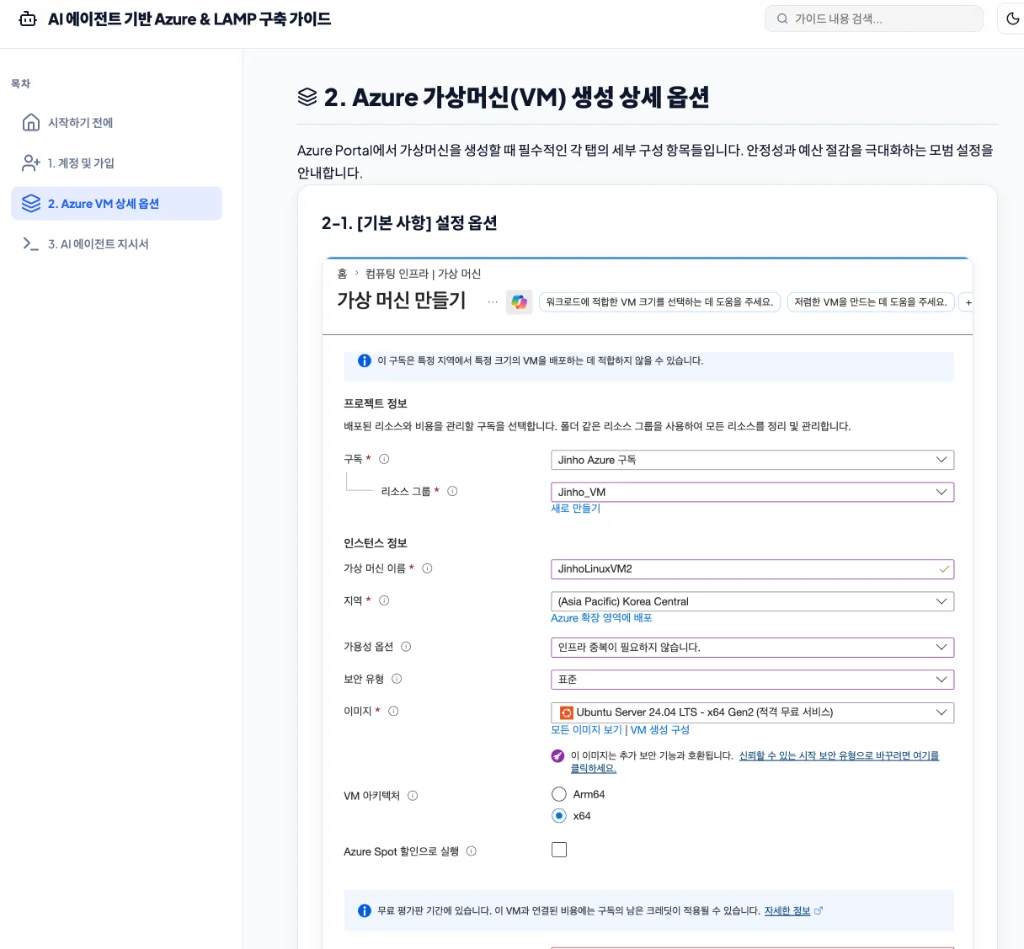The width and height of the screenshot is (1024, 949).
Task: Click the Copilot icon next to 가상 머신 만들기
Action: [x=519, y=302]
